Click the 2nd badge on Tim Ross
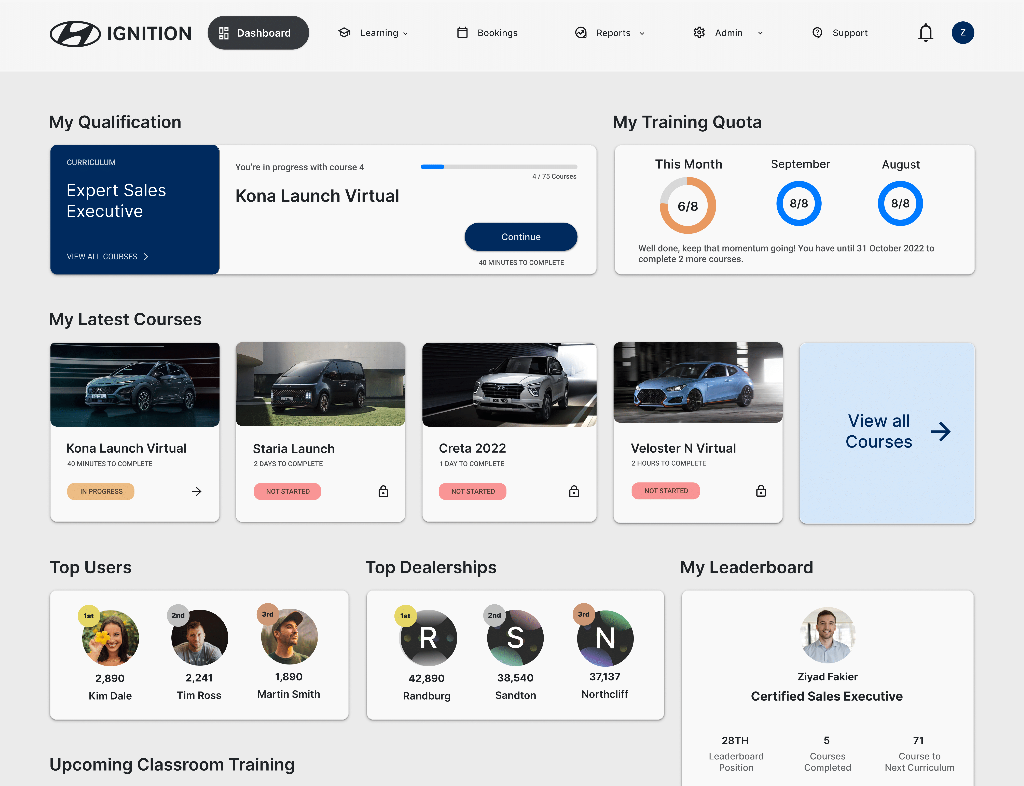This screenshot has width=1024, height=786. coord(178,615)
